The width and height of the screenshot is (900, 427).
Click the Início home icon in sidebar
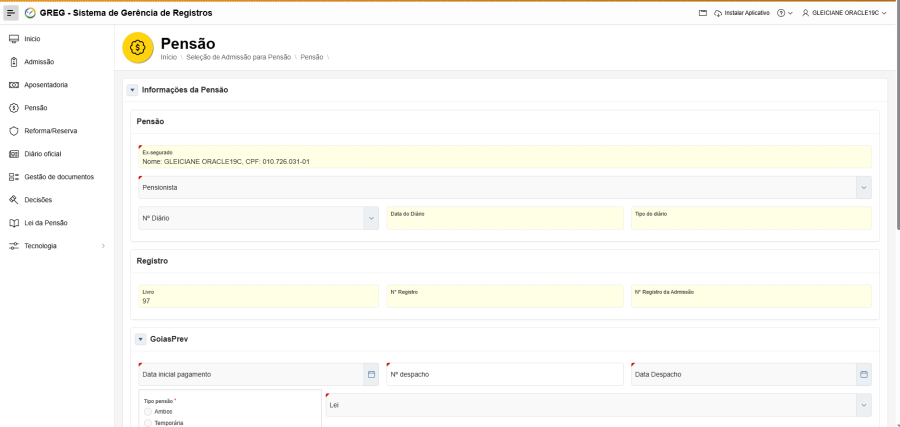pos(14,39)
